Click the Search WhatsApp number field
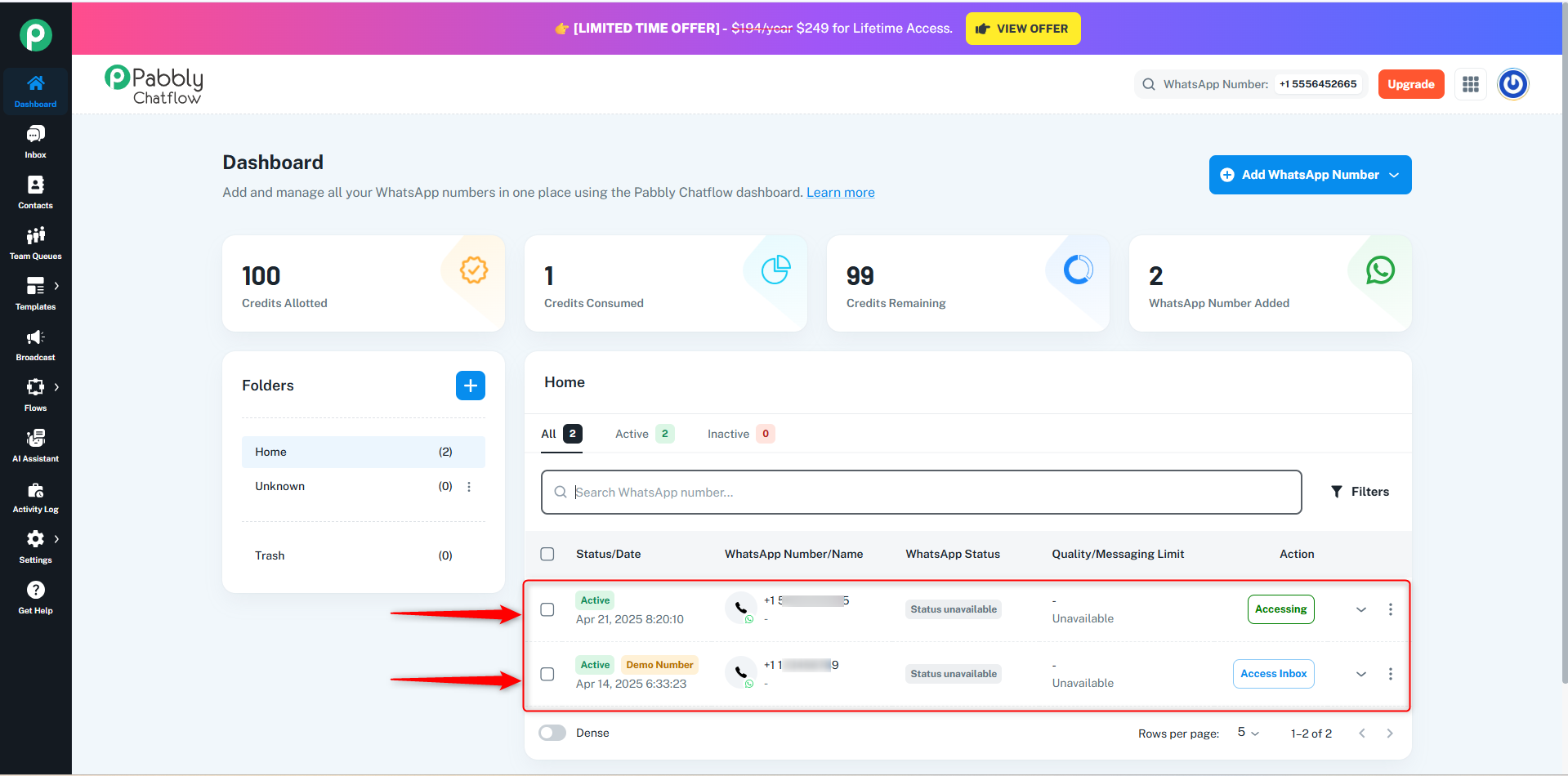Image resolution: width=1568 pixels, height=776 pixels. pyautogui.click(x=922, y=492)
